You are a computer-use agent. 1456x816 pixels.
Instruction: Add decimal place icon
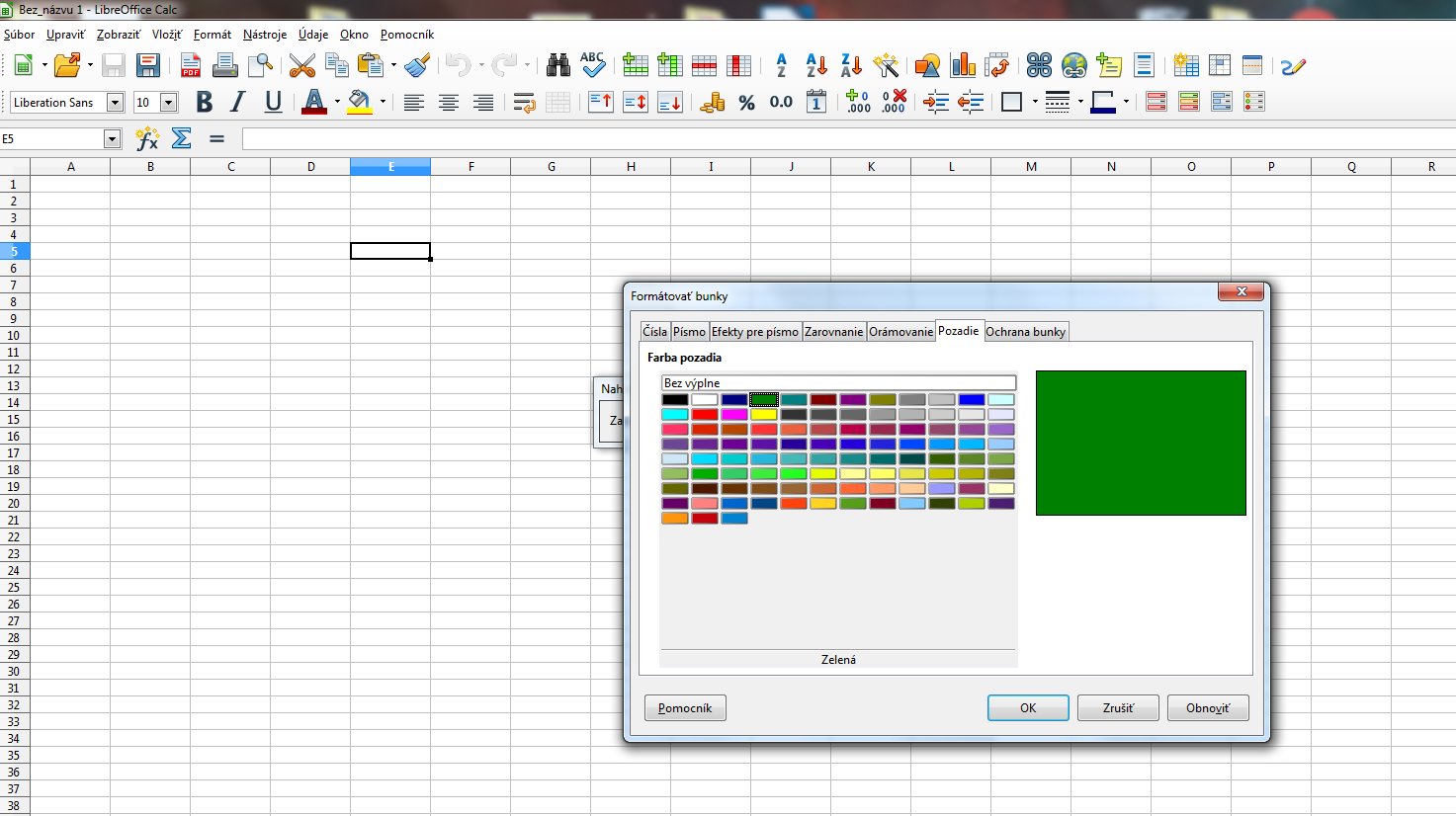pos(858,102)
